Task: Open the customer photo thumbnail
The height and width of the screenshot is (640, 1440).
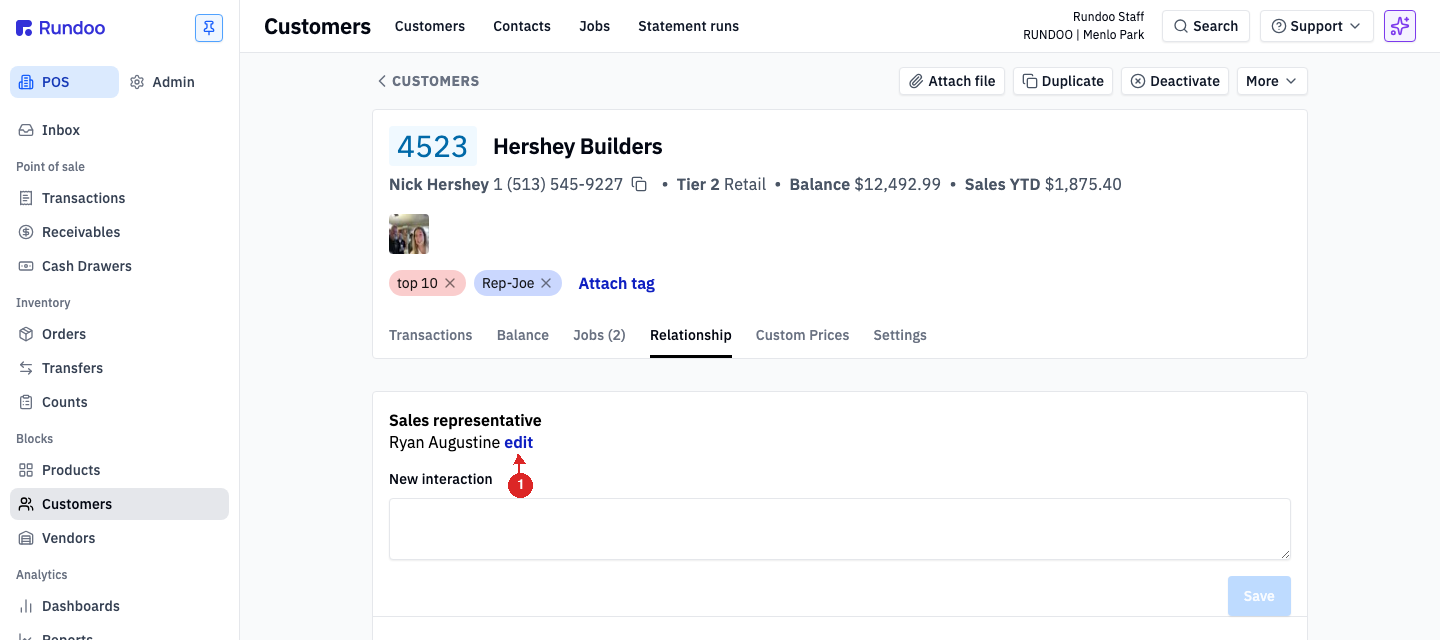Action: tap(409, 234)
